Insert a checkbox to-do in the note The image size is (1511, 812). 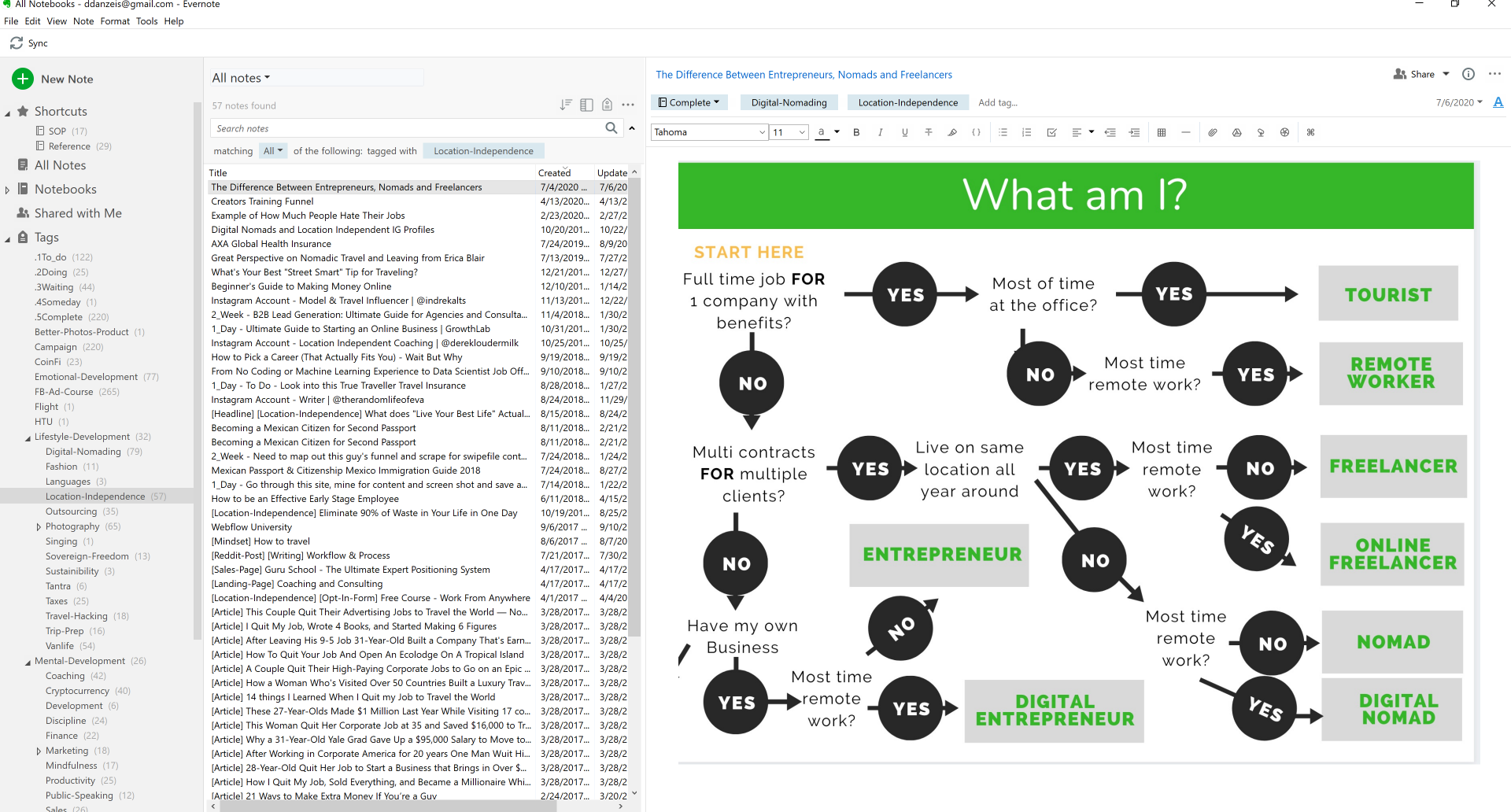[x=1051, y=133]
